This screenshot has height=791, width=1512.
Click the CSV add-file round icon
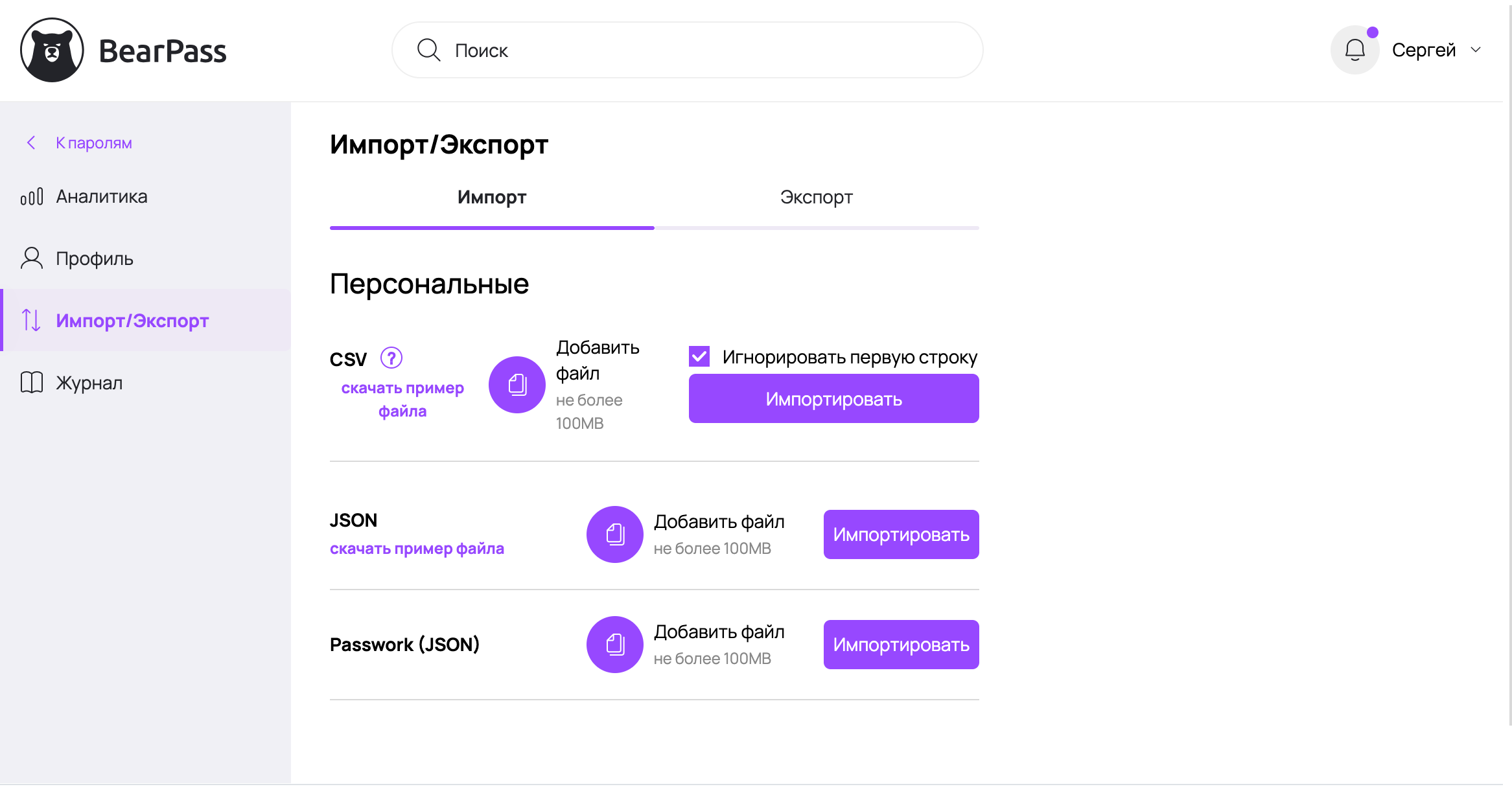[x=517, y=385]
